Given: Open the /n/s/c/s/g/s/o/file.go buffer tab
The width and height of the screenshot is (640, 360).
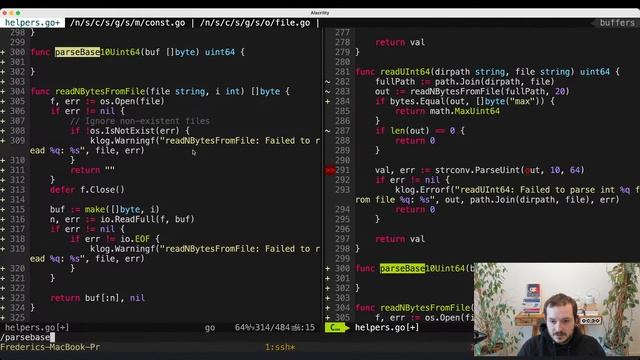Looking at the screenshot, I should (255, 23).
